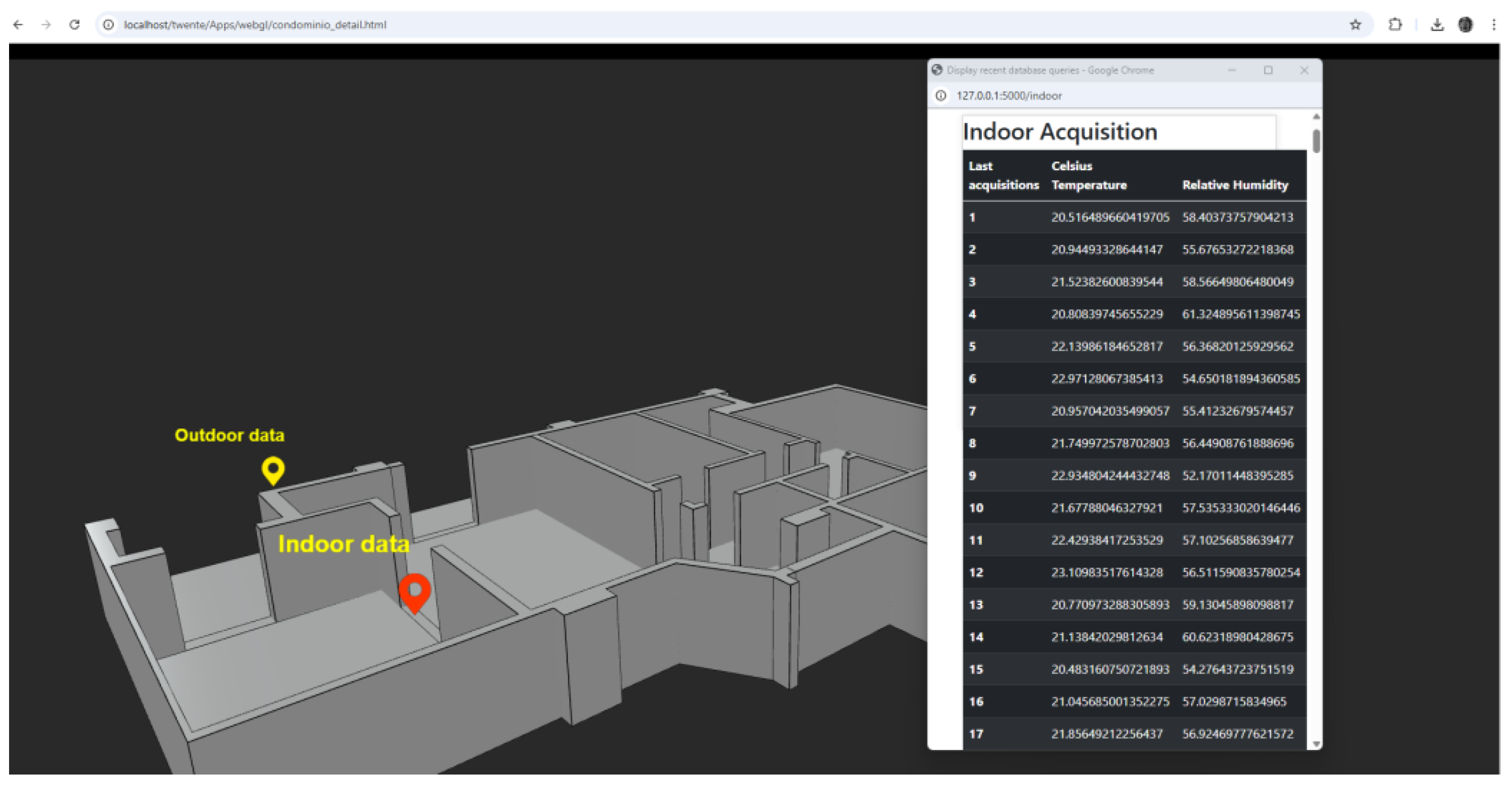Bookmark this page with the star icon

1355,25
